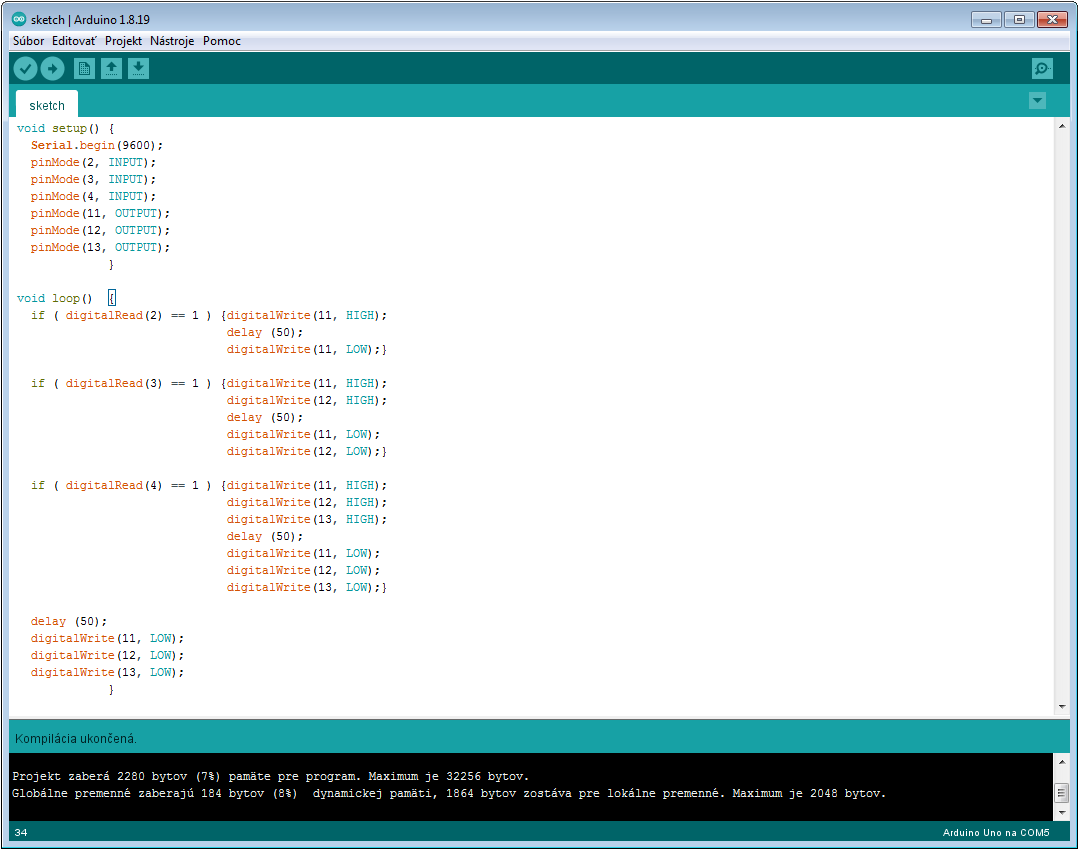The width and height of the screenshot is (1078, 850).
Task: Click the pinMode(2, INPUT) line
Action: pos(94,162)
